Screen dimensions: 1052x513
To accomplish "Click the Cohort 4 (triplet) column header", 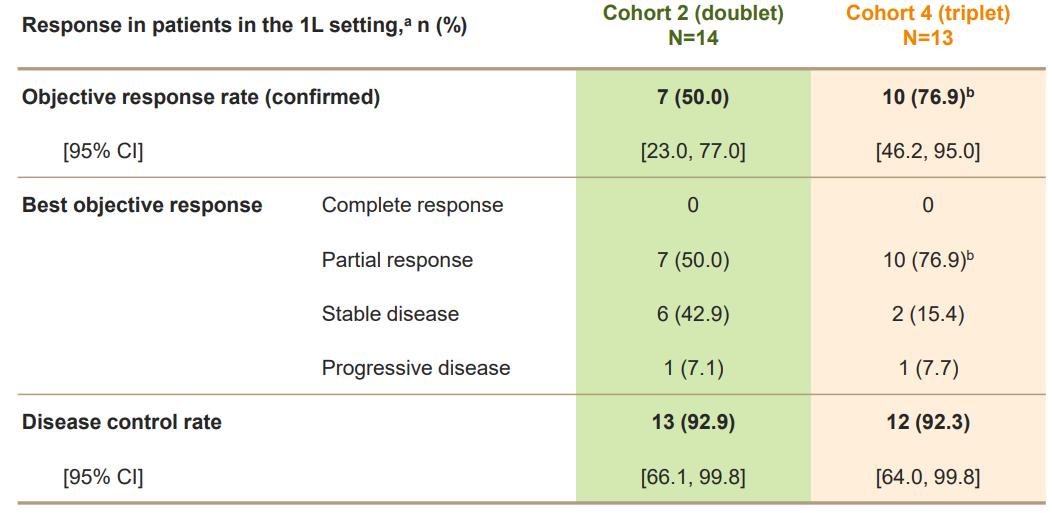I will (x=928, y=26).
